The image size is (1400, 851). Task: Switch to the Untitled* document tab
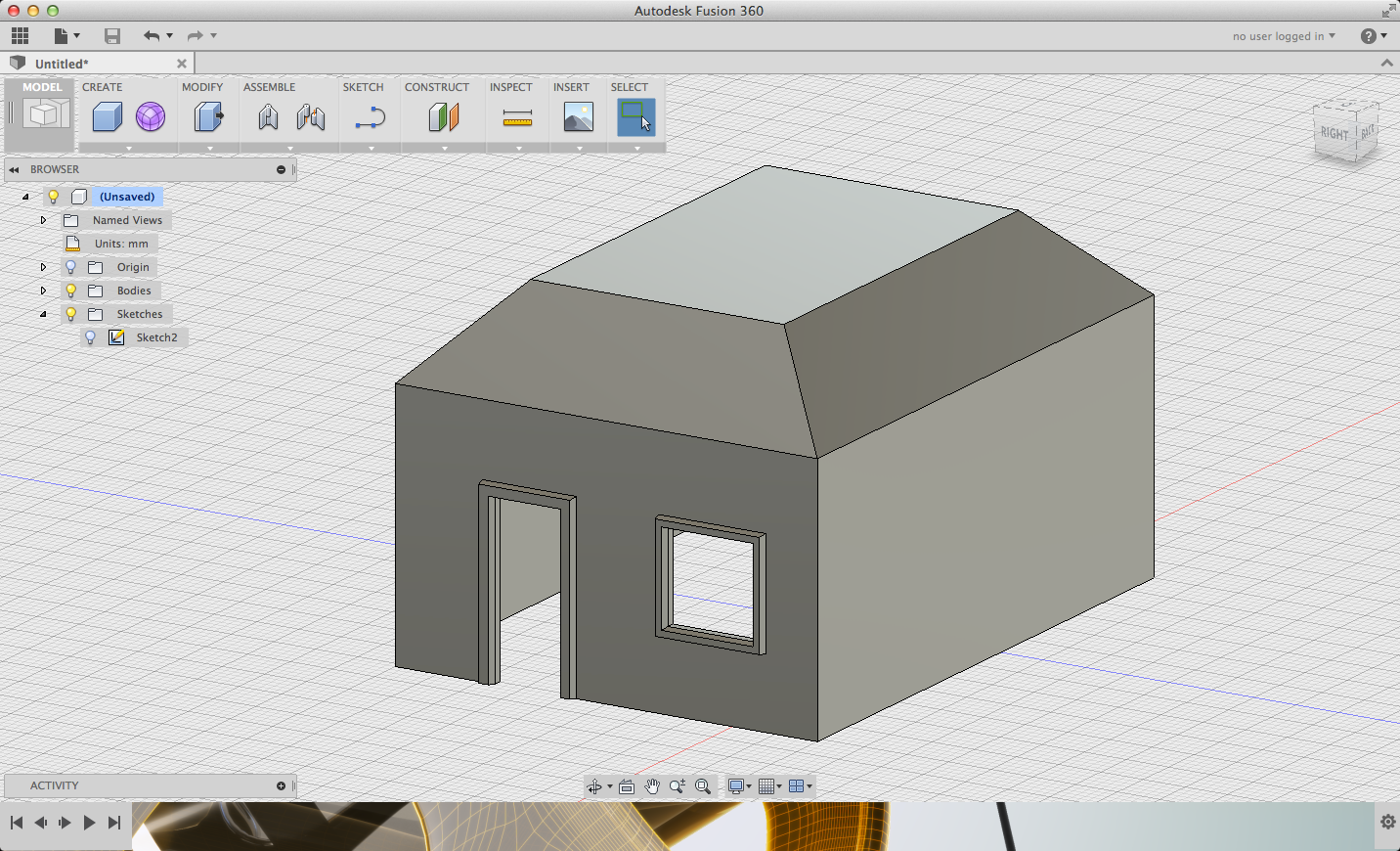coord(62,64)
